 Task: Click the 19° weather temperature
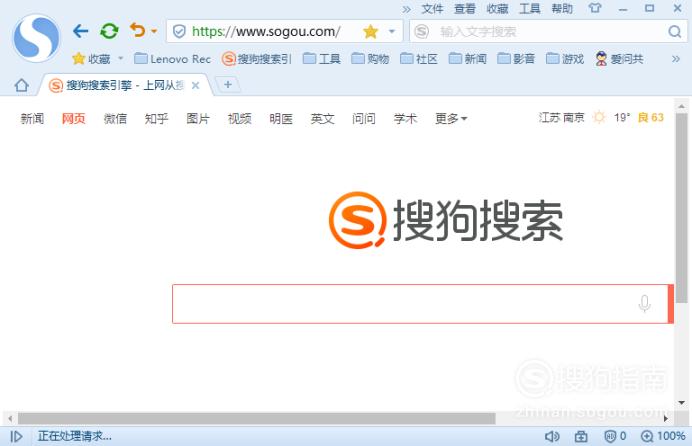tap(621, 117)
